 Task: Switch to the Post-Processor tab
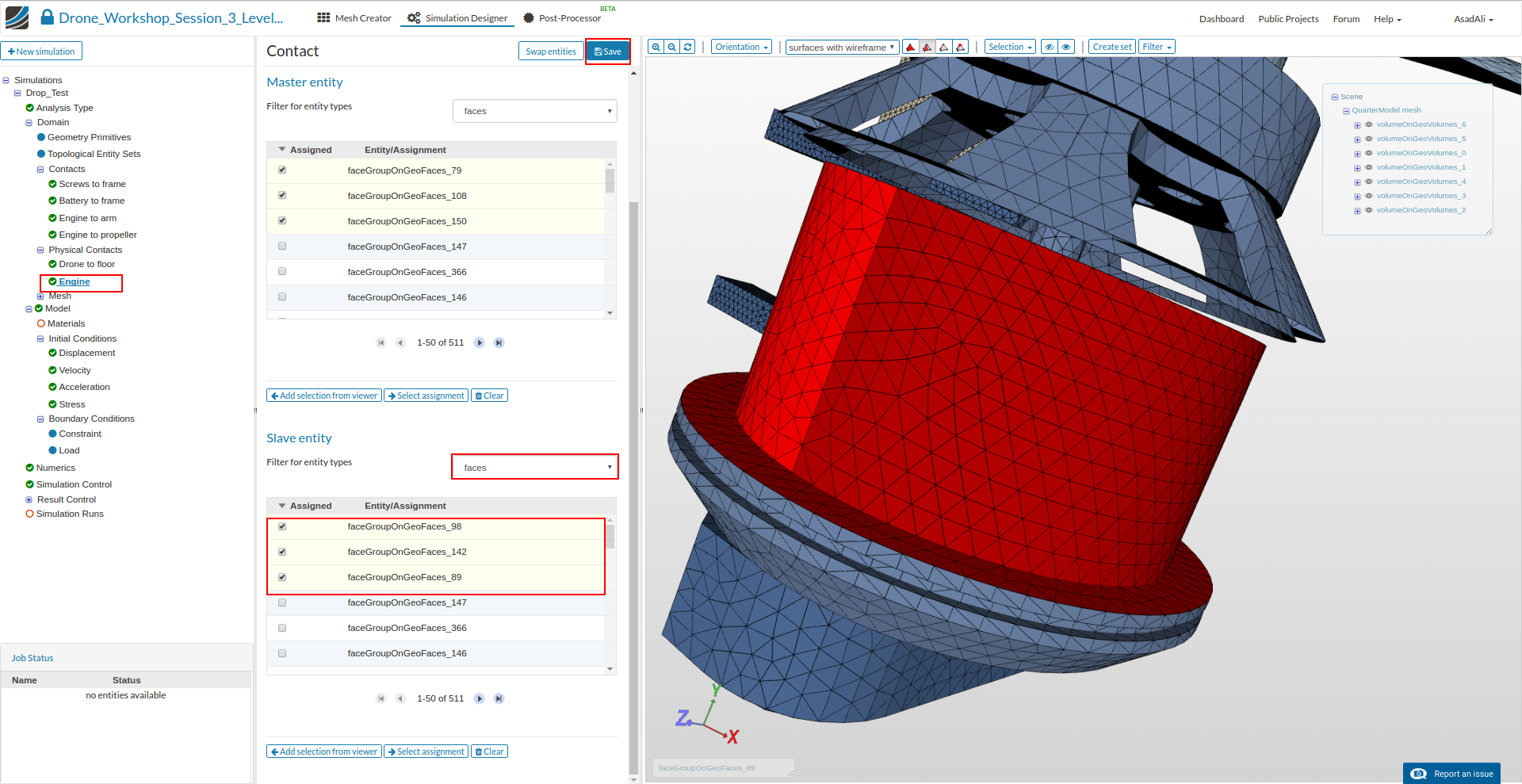click(x=562, y=18)
